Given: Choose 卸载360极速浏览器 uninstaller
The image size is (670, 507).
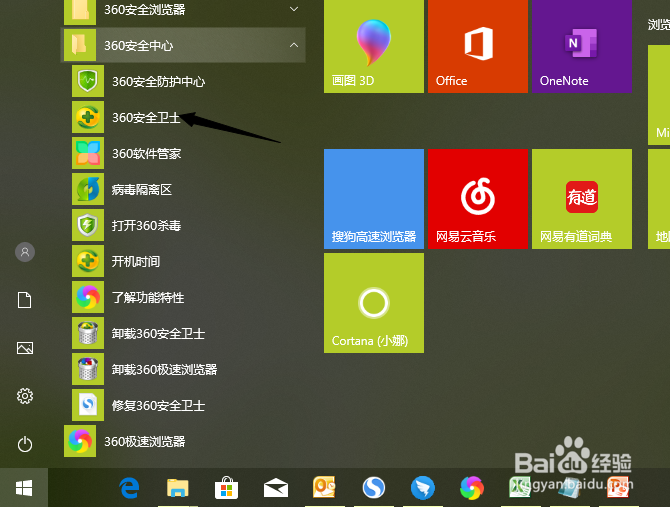Looking at the screenshot, I should click(184, 369).
